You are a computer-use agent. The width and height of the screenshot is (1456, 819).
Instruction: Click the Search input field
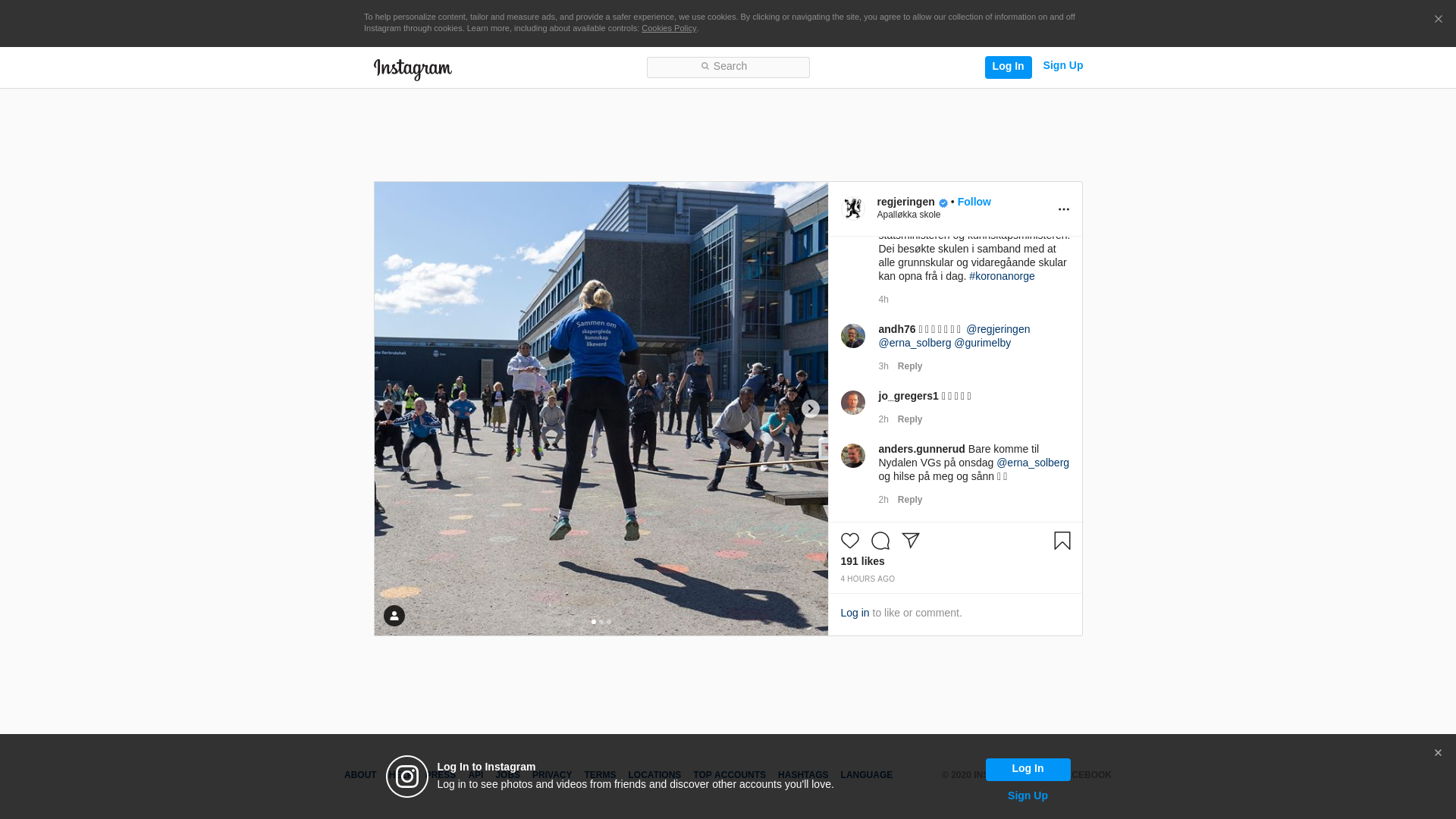click(728, 67)
